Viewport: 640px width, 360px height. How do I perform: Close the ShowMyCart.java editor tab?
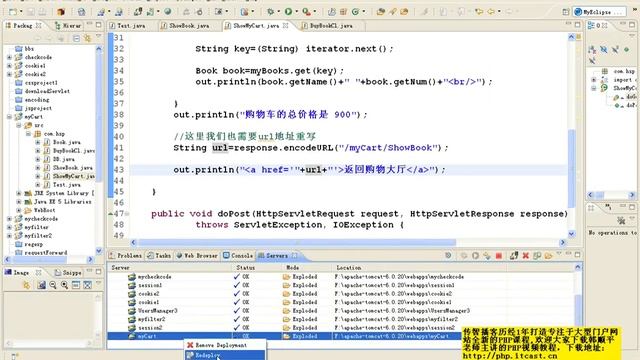[x=286, y=25]
